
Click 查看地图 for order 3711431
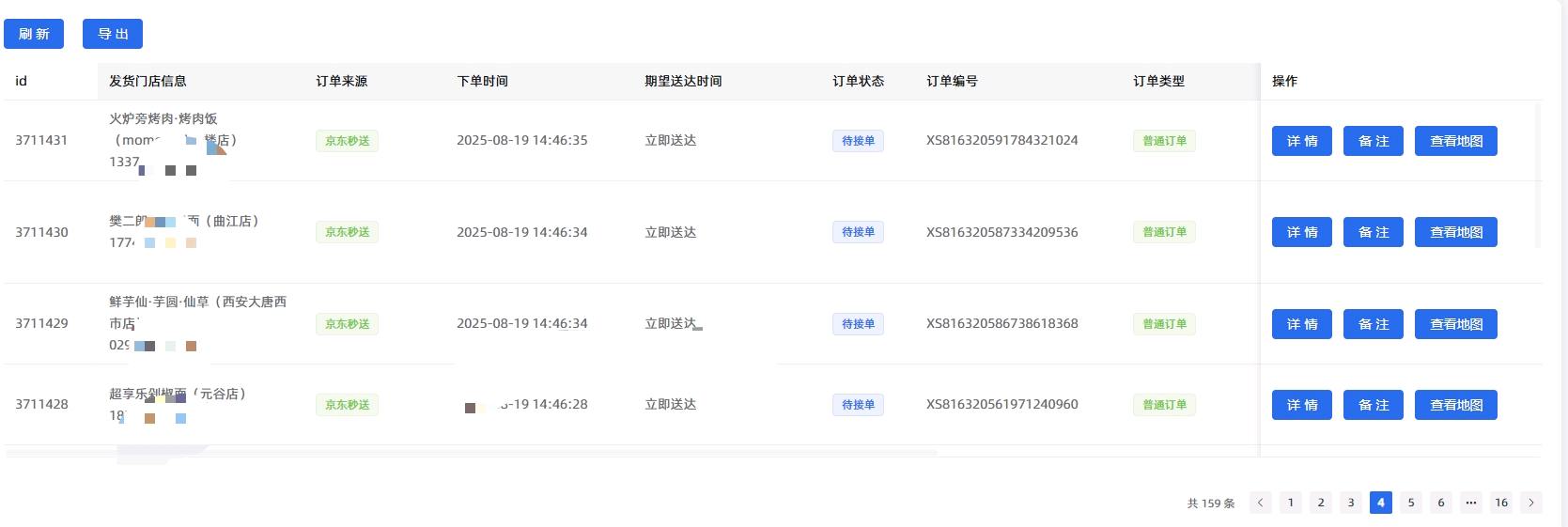point(1456,141)
